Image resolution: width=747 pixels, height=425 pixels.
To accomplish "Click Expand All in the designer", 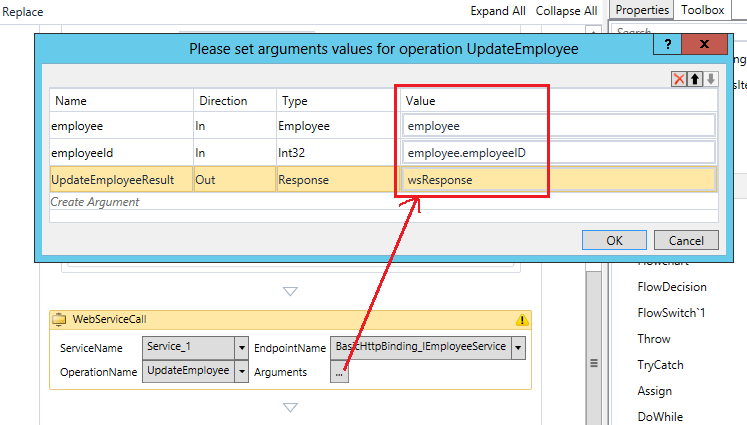I will pyautogui.click(x=498, y=11).
